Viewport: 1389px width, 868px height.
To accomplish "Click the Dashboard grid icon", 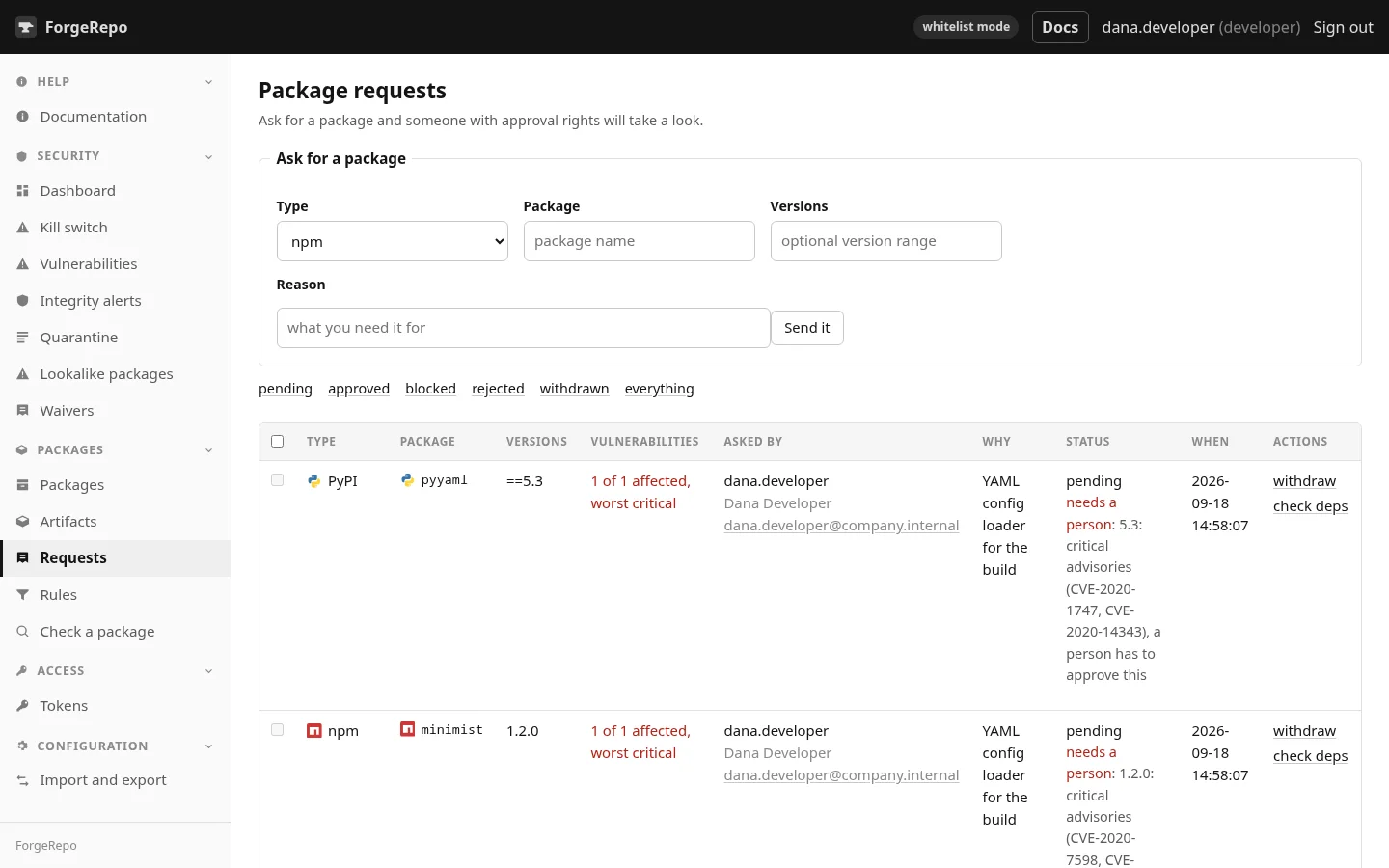I will pyautogui.click(x=22, y=191).
